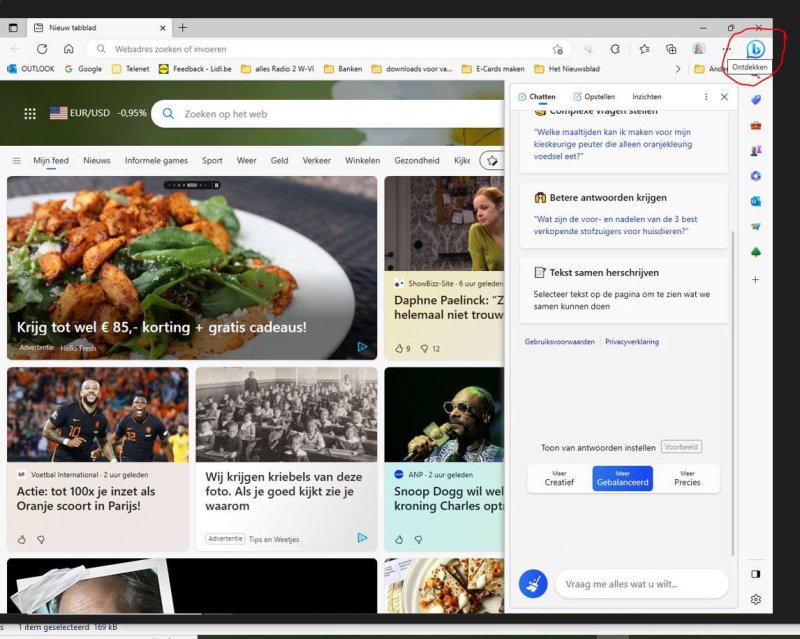This screenshot has height=639, width=800.
Task: Select the Meer Precies tone option
Action: pos(687,478)
